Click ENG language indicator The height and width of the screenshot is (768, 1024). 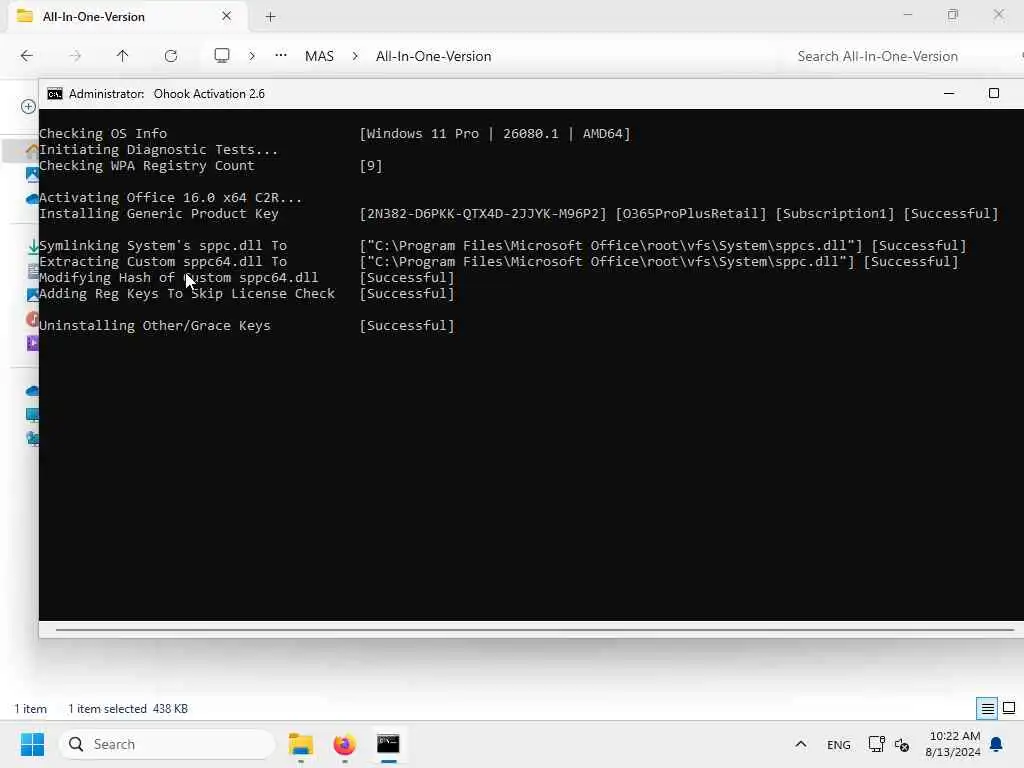[x=839, y=745]
